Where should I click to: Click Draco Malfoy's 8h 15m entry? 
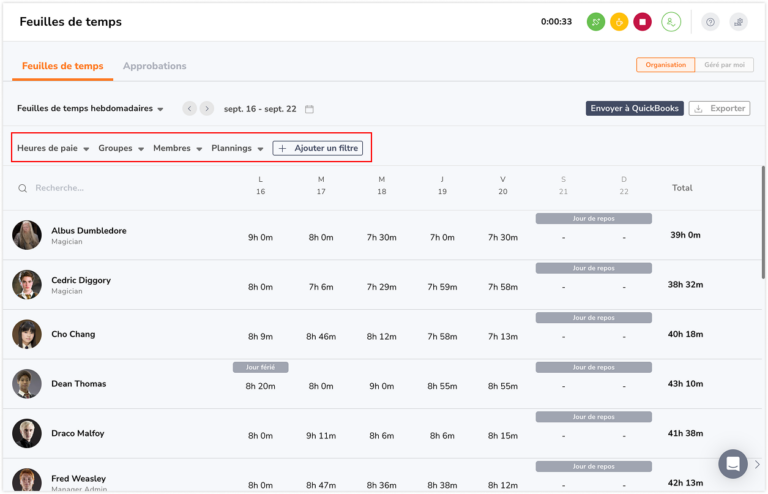point(503,436)
